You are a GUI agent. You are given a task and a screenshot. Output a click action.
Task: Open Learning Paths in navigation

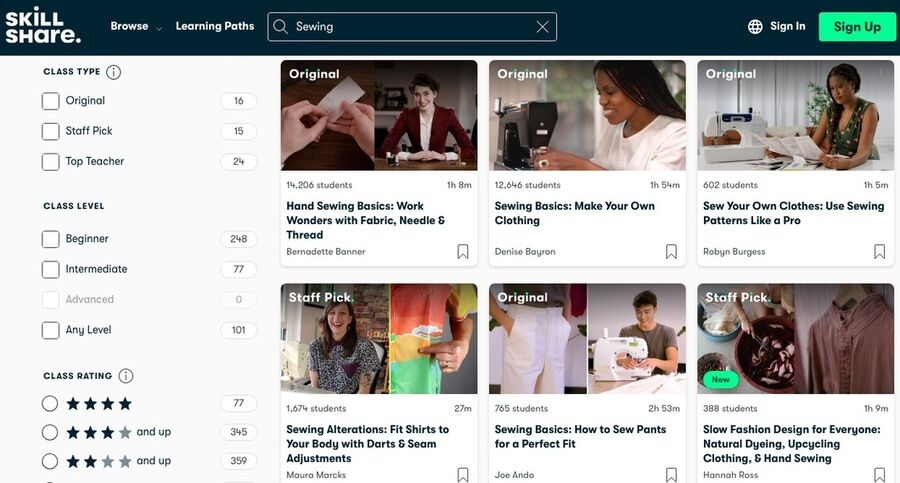(215, 26)
